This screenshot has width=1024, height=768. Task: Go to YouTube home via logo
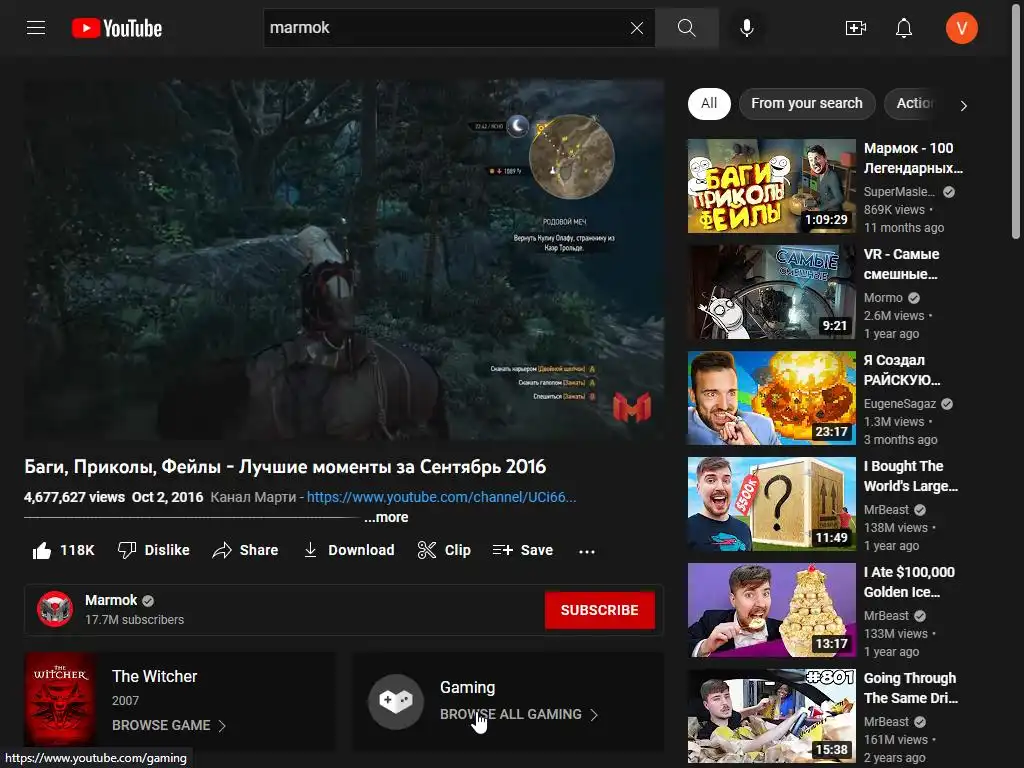click(117, 28)
